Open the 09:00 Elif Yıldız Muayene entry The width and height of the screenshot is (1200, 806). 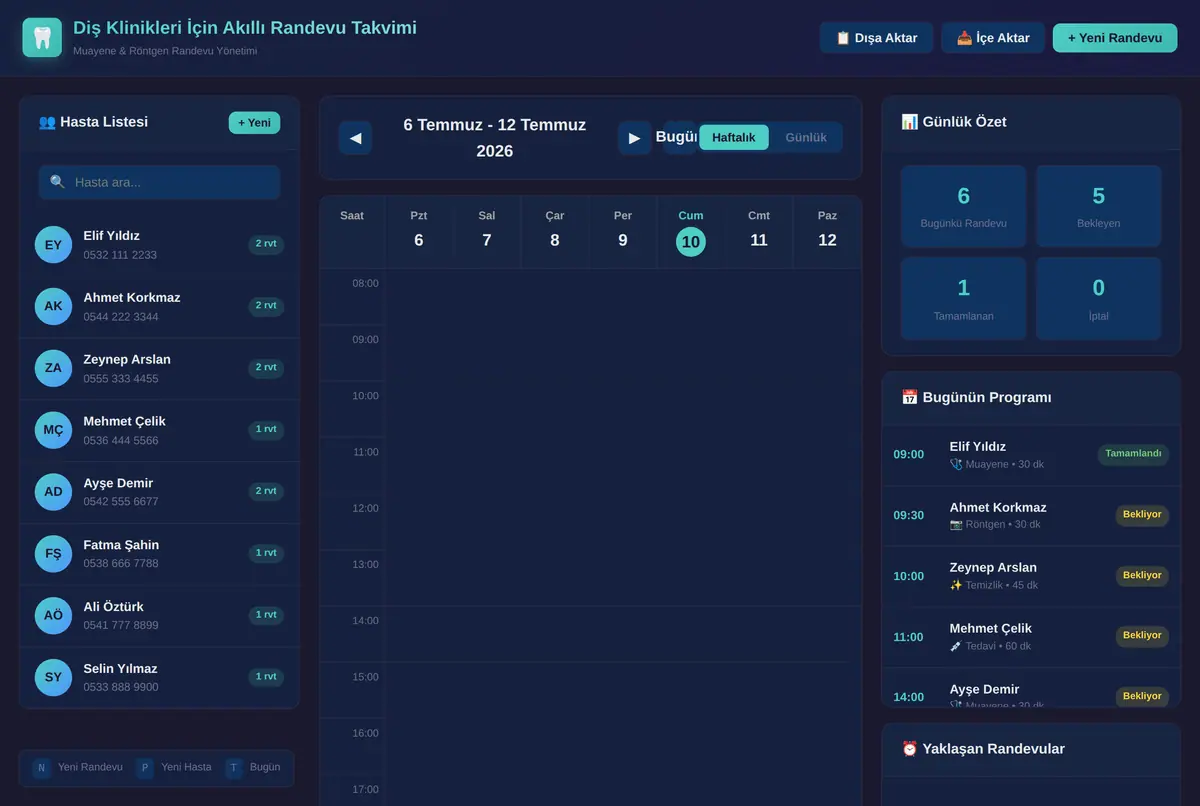(1031, 455)
